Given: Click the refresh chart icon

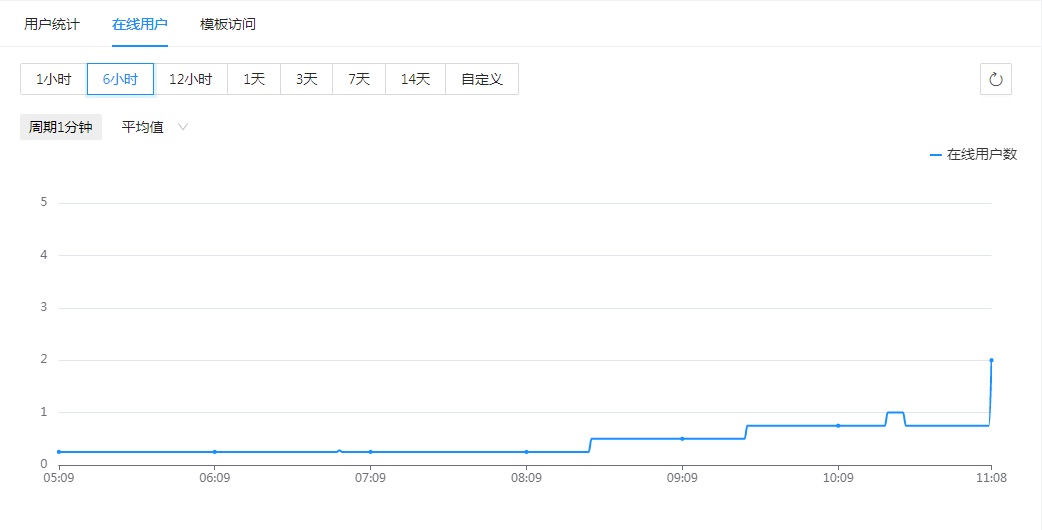Looking at the screenshot, I should (x=995, y=79).
